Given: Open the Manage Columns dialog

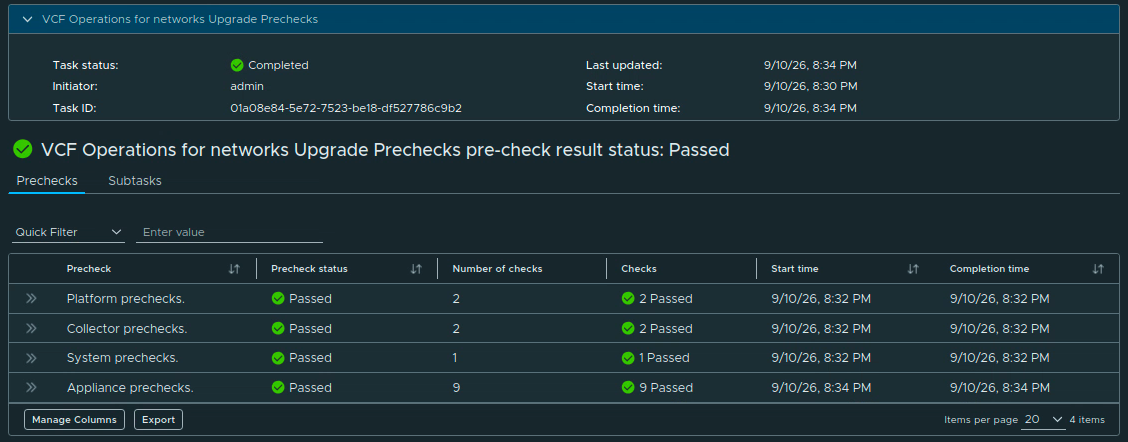Looking at the screenshot, I should tap(74, 420).
